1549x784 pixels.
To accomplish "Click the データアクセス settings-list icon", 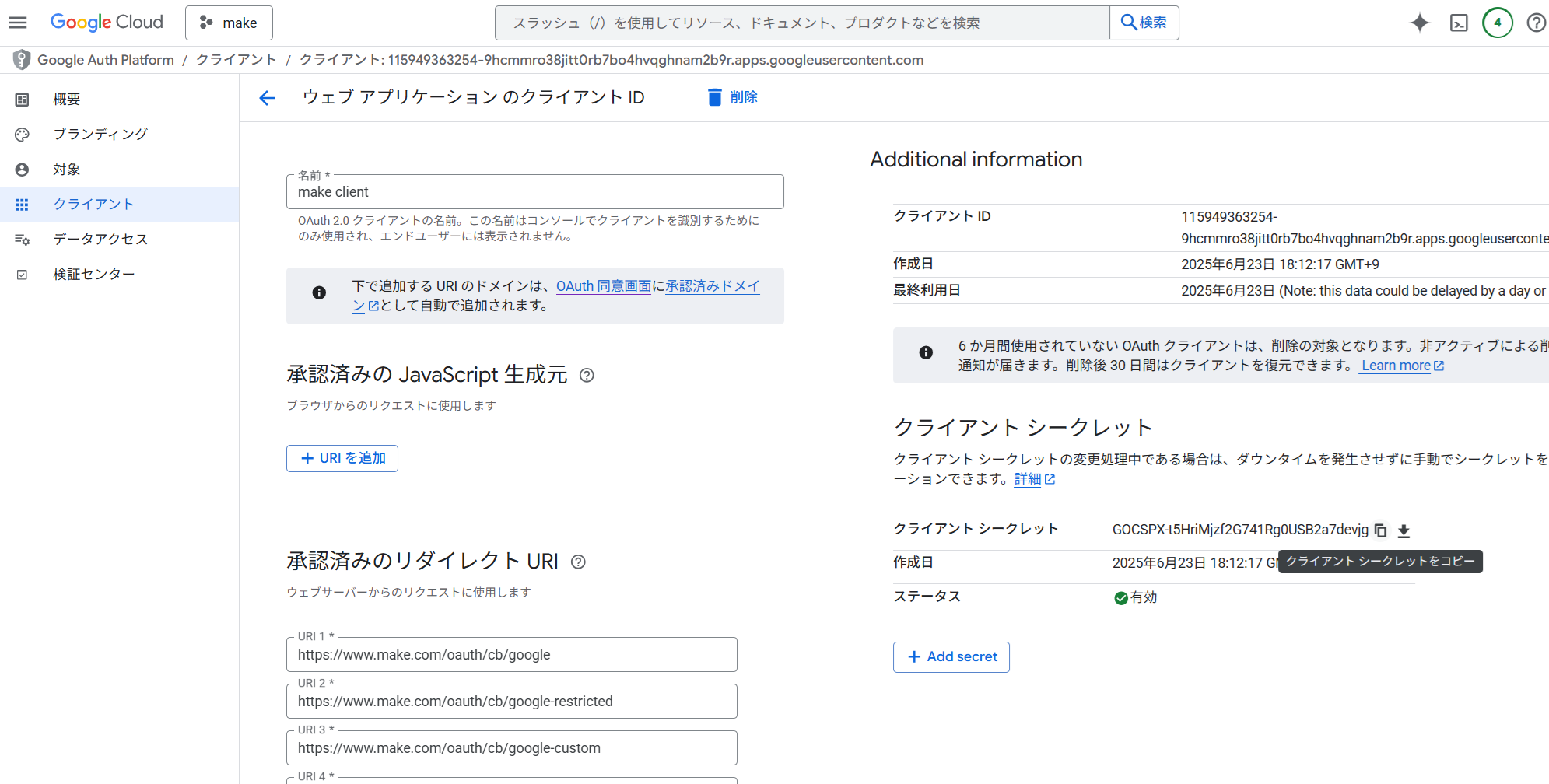I will [22, 240].
